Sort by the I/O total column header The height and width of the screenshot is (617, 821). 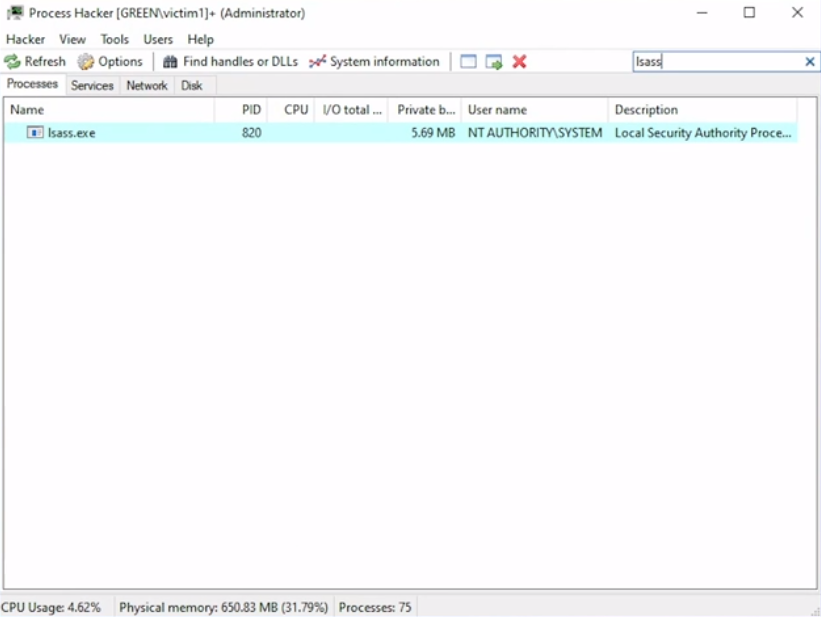point(351,109)
